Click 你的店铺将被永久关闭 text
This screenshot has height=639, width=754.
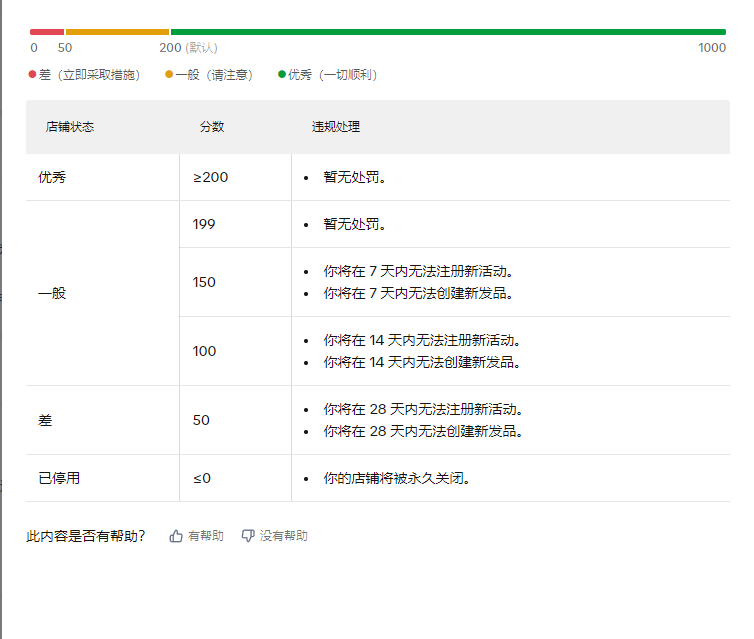tap(397, 478)
